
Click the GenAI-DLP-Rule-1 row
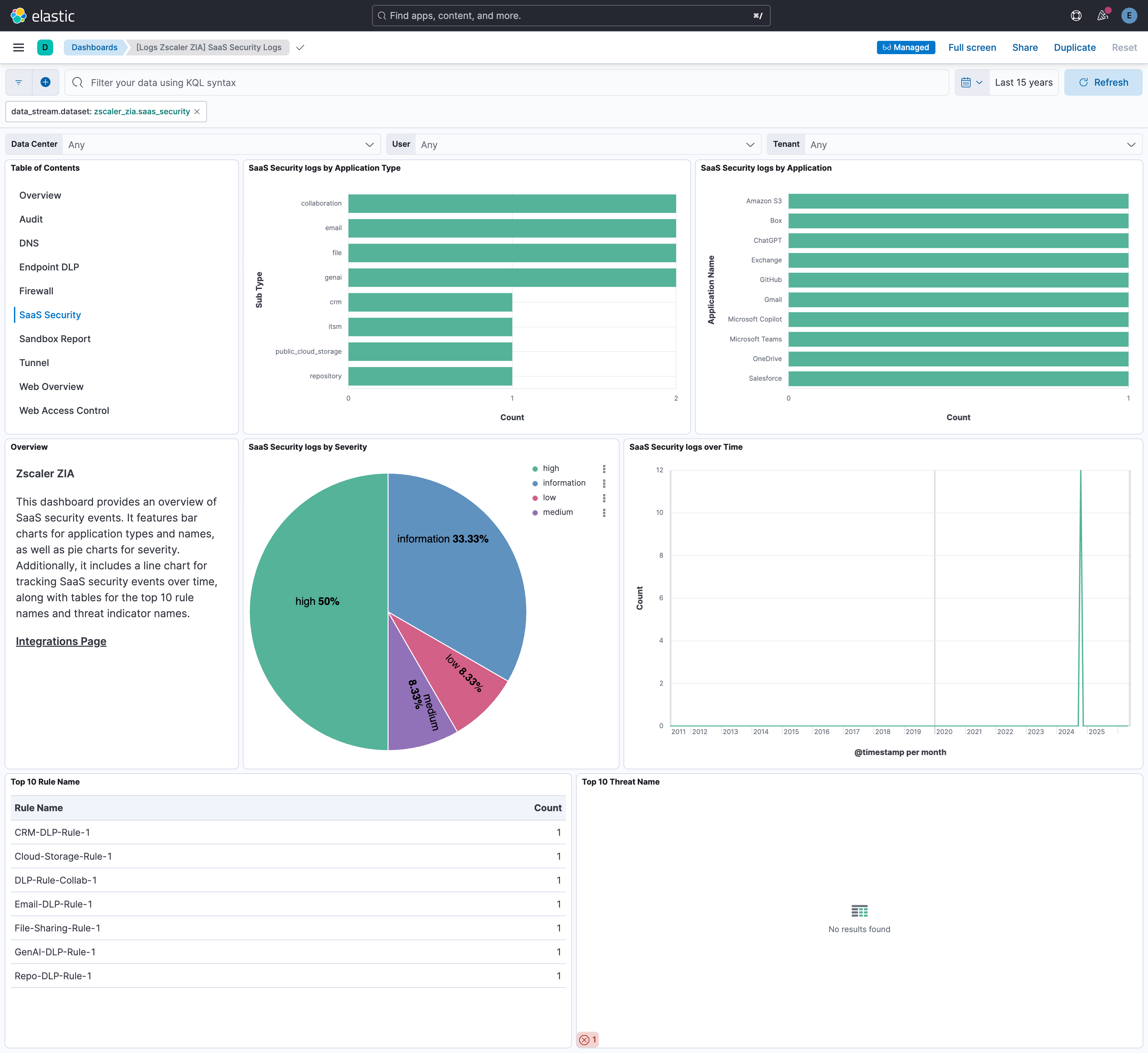pos(288,952)
